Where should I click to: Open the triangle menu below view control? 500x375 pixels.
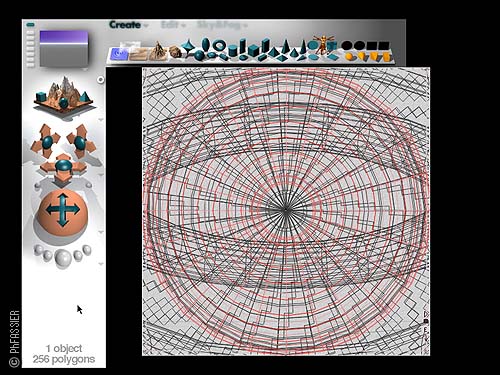(x=101, y=119)
